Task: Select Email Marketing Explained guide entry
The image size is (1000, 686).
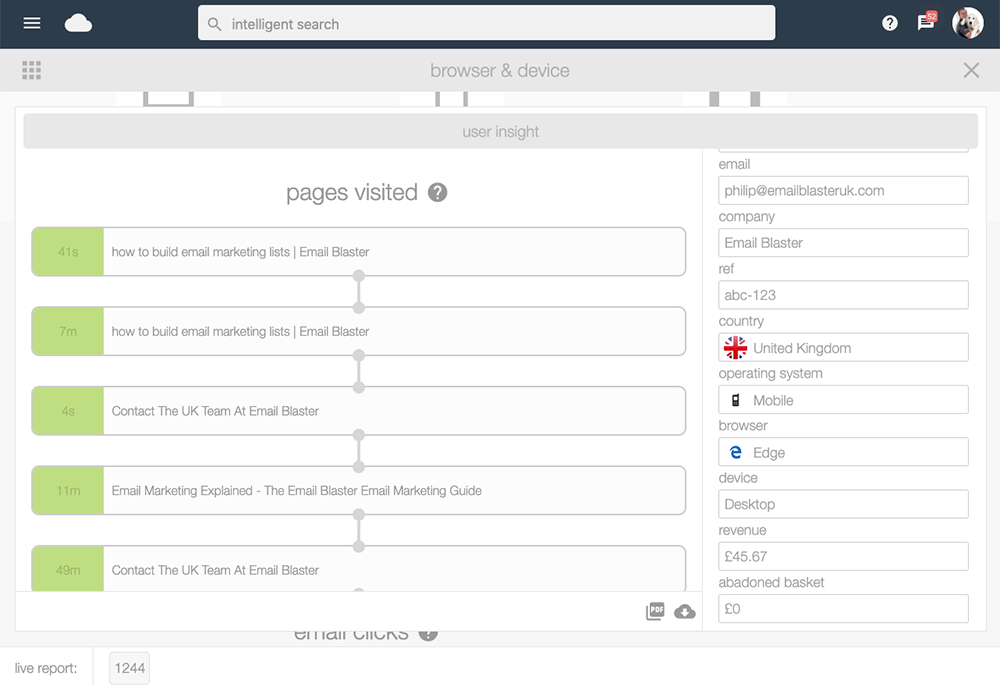Action: [x=359, y=491]
